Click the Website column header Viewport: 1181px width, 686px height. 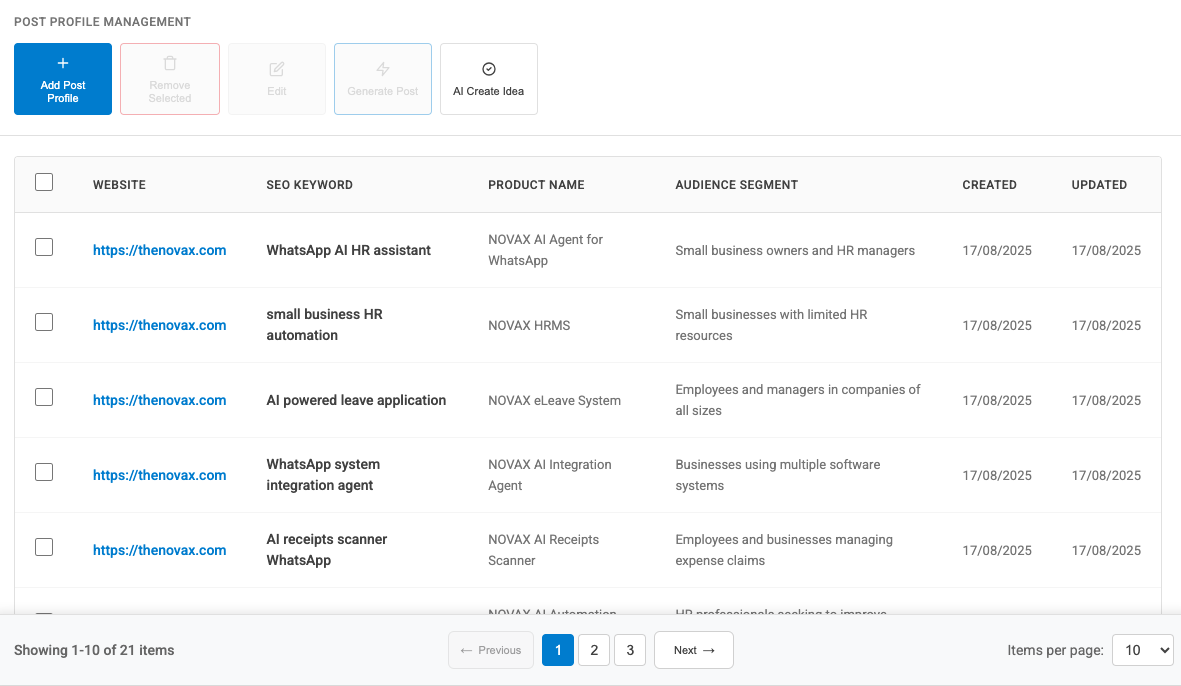pyautogui.click(x=119, y=184)
